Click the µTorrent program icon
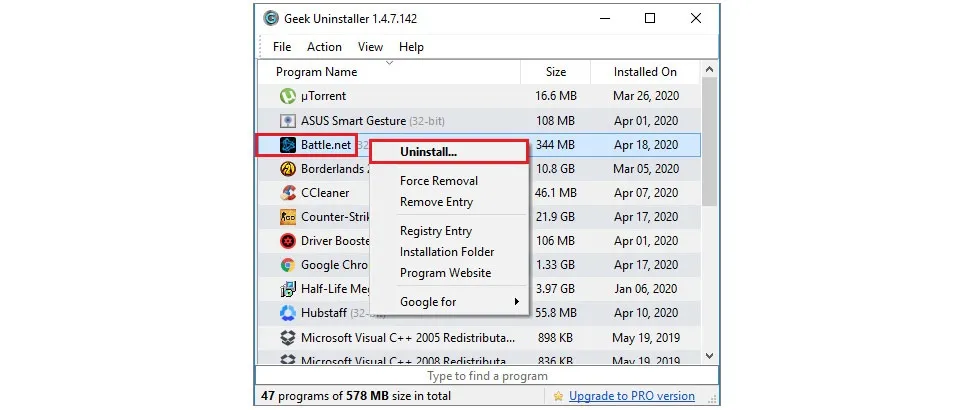975x410 pixels. 287,96
